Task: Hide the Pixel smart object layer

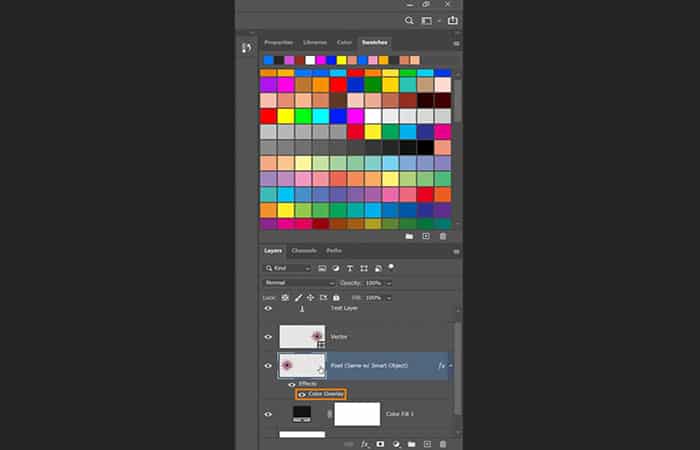Action: (x=268, y=366)
